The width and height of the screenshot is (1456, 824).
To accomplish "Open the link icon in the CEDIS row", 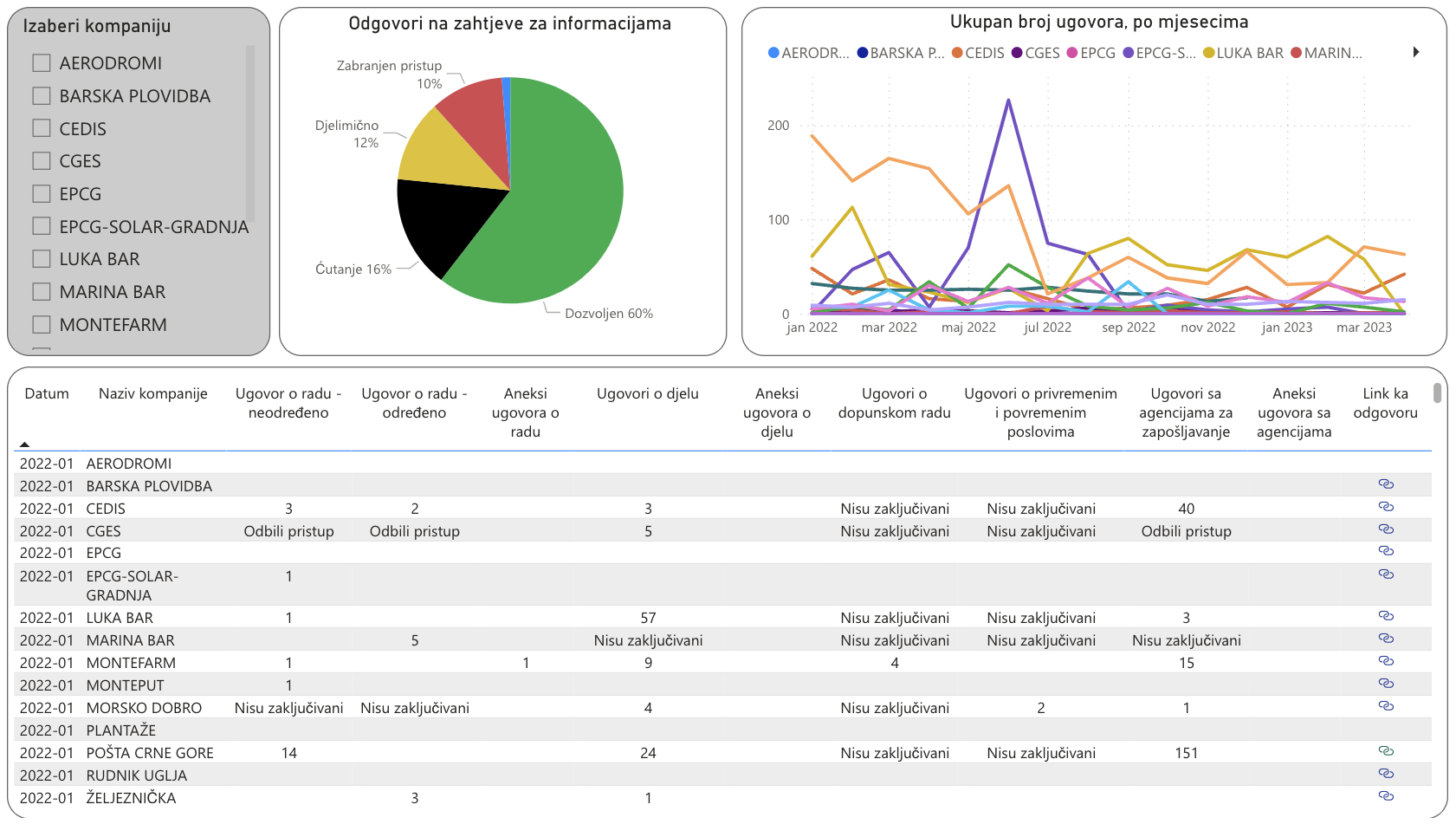I will click(1386, 507).
